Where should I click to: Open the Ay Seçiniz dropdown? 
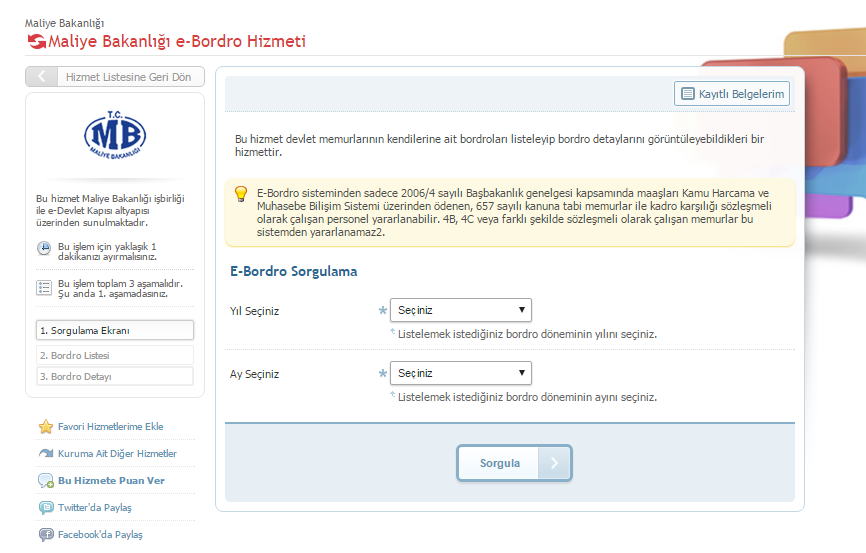(461, 373)
